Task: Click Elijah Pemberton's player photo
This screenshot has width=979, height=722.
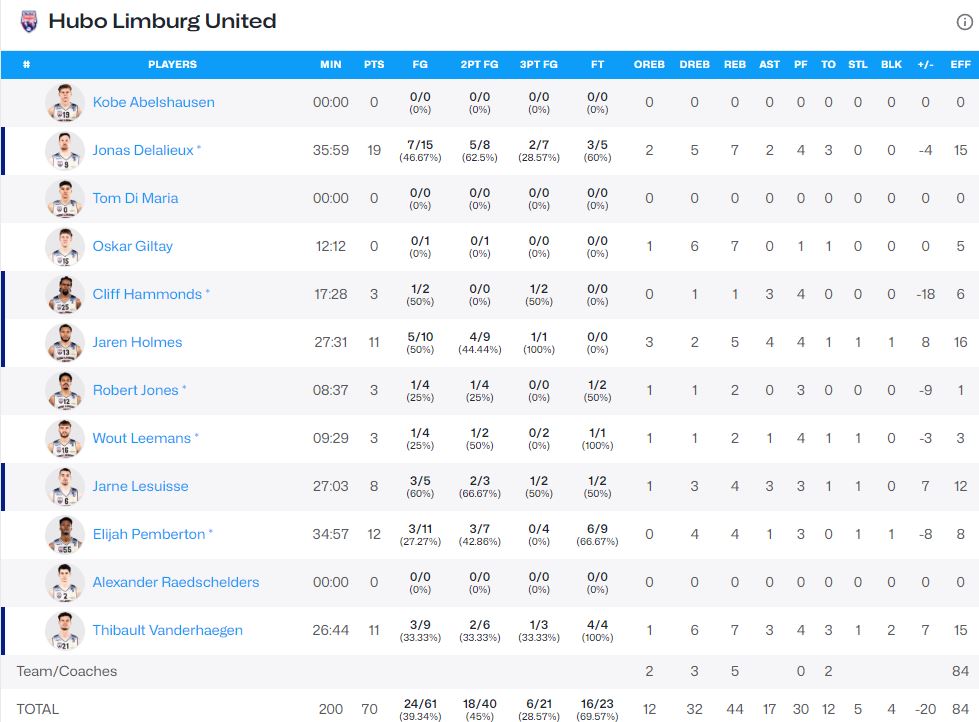Action: coord(64,535)
